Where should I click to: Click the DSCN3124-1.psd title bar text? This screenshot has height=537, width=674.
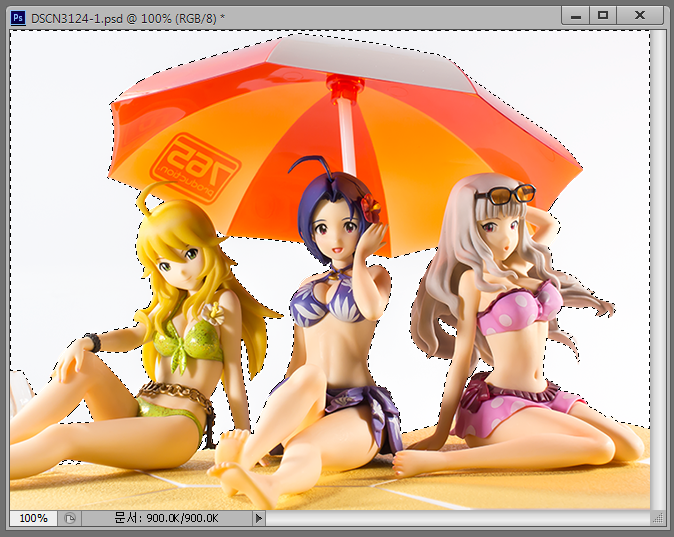(128, 18)
